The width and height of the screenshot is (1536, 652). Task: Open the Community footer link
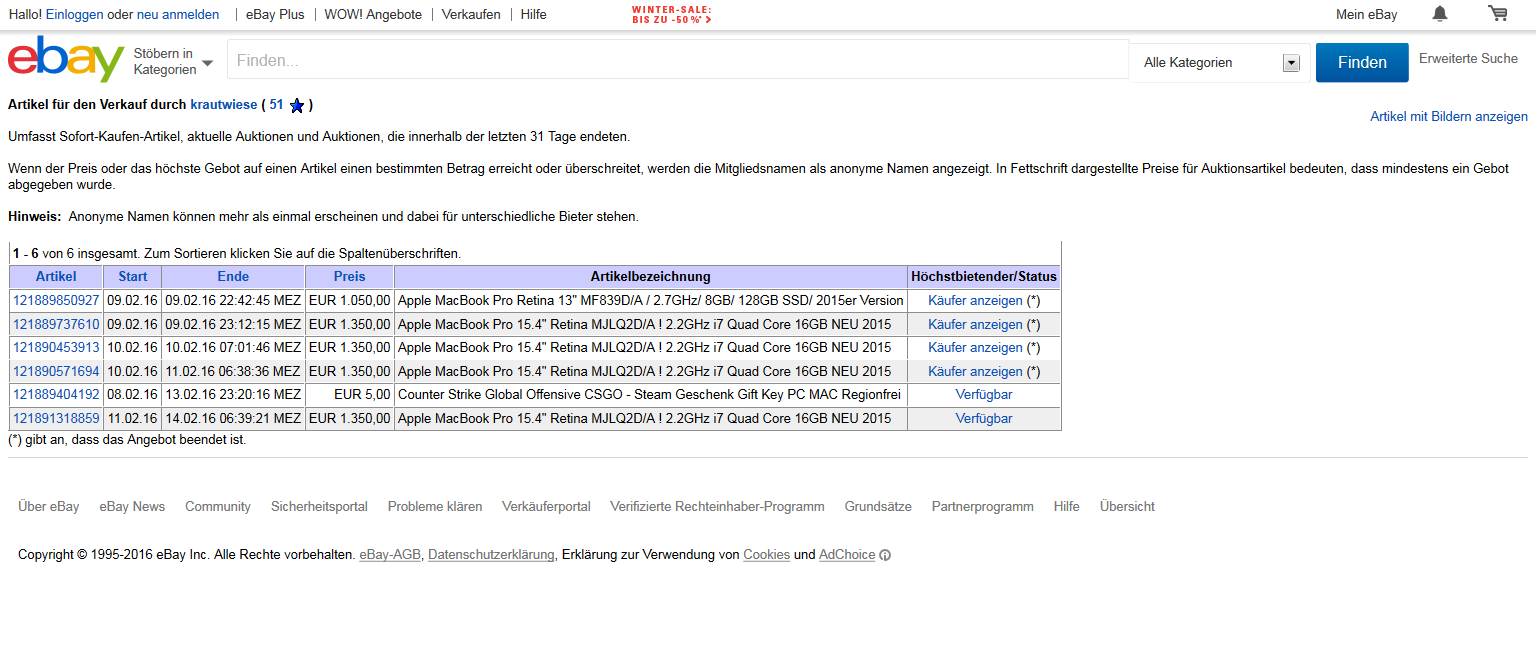tap(218, 507)
